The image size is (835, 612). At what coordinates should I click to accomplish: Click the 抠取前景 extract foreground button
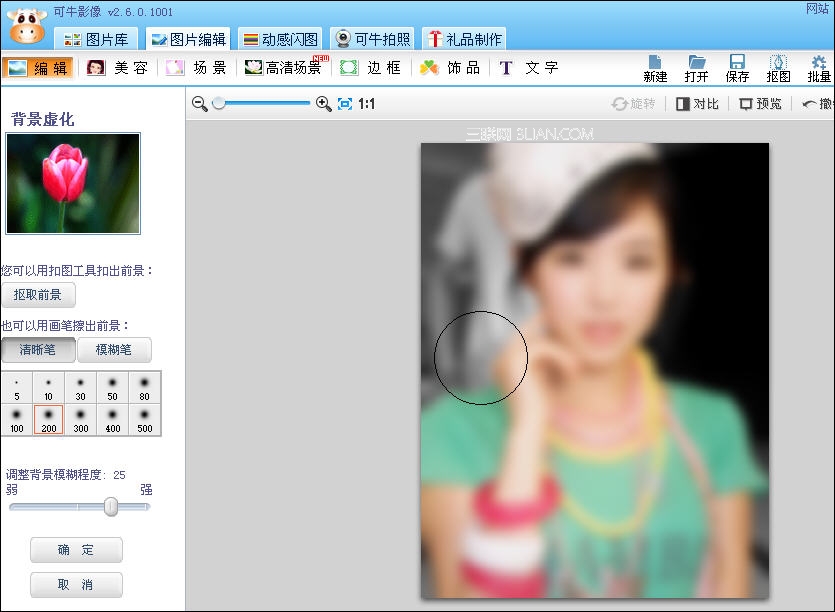[38, 295]
